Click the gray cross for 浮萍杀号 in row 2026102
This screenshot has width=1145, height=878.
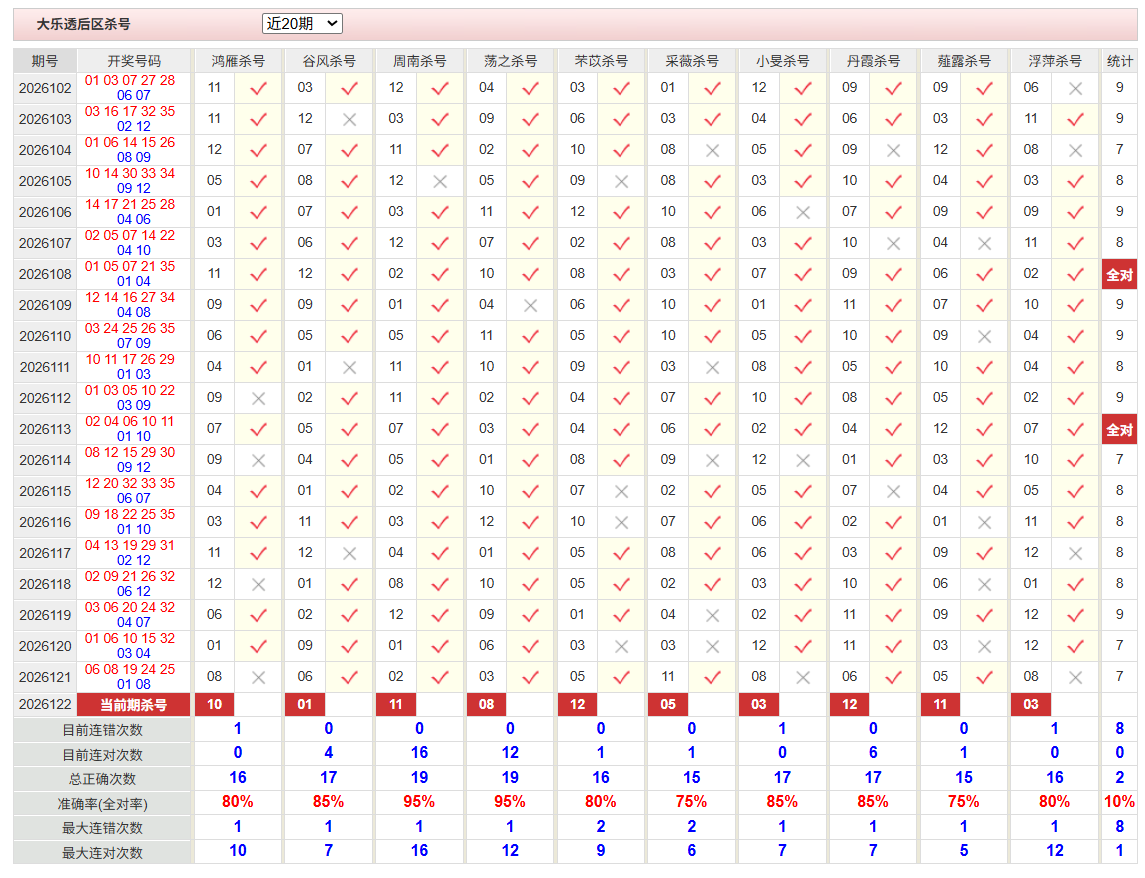tap(1075, 89)
